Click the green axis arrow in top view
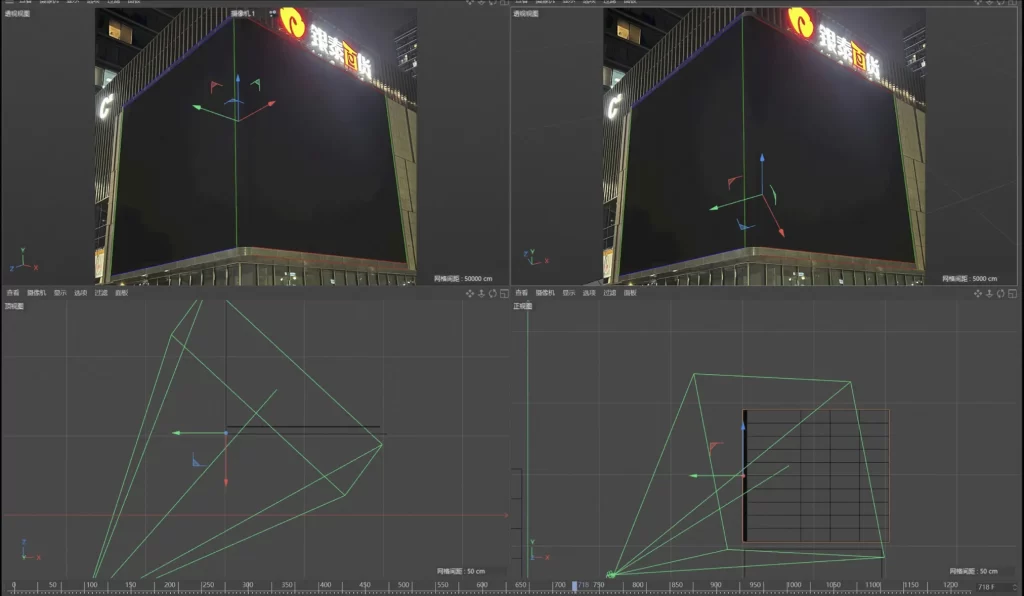 [177, 433]
